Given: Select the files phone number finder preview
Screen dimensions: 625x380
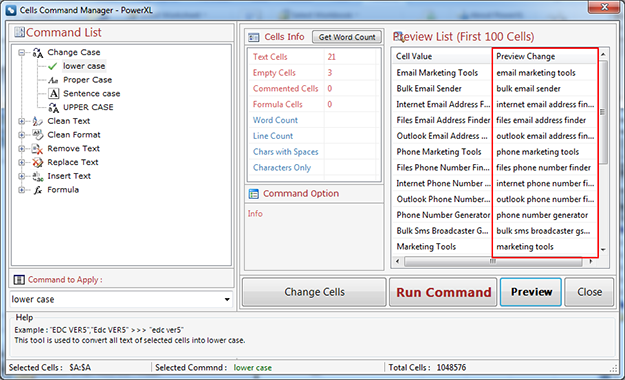Looking at the screenshot, I should [543, 168].
